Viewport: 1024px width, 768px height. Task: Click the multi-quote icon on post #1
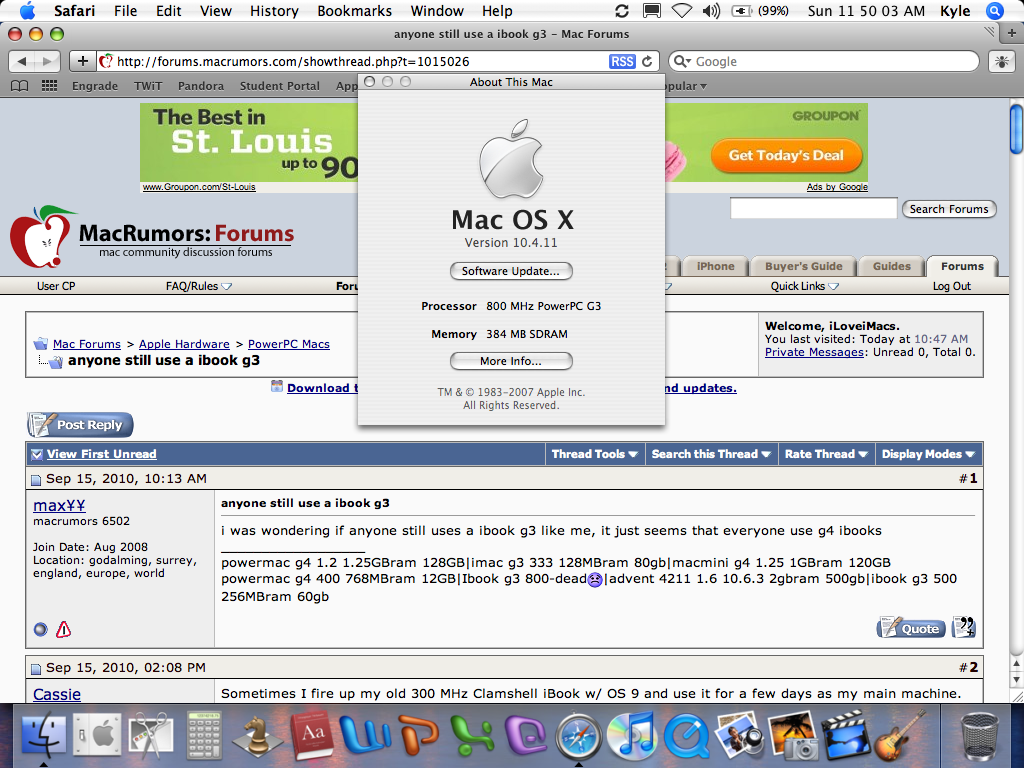point(964,627)
